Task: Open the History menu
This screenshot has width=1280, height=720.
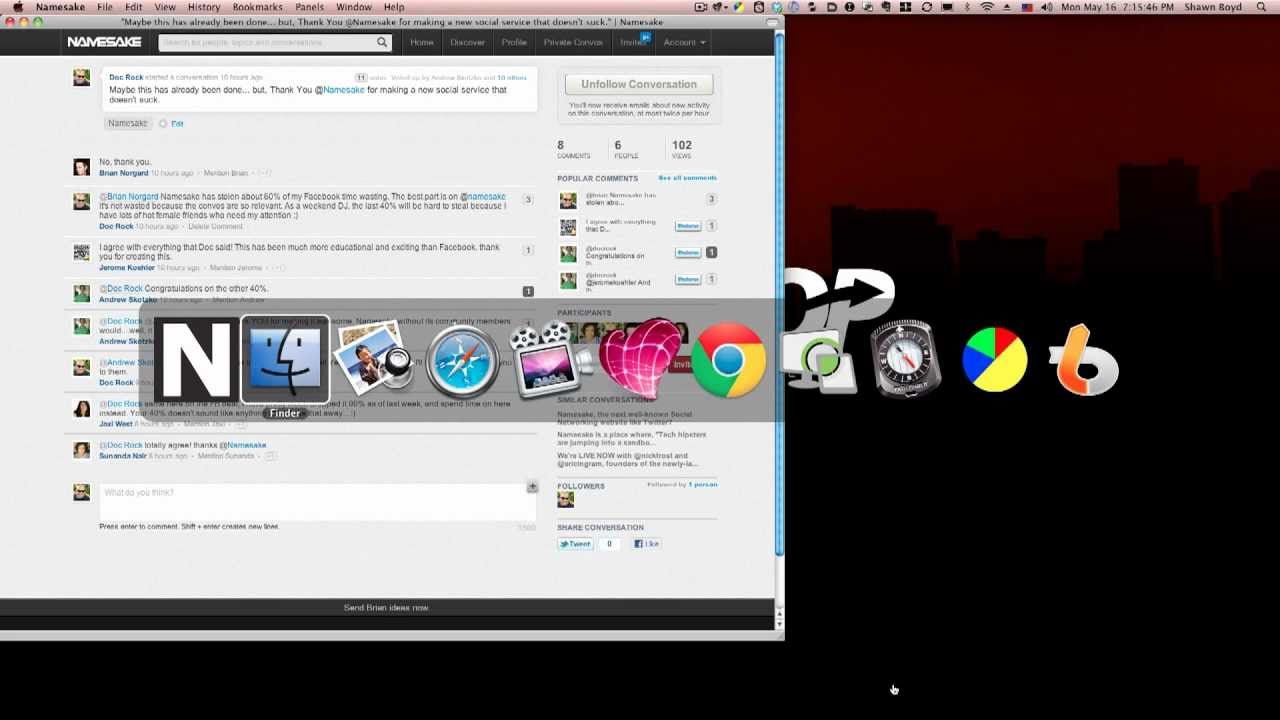Action: coord(204,7)
